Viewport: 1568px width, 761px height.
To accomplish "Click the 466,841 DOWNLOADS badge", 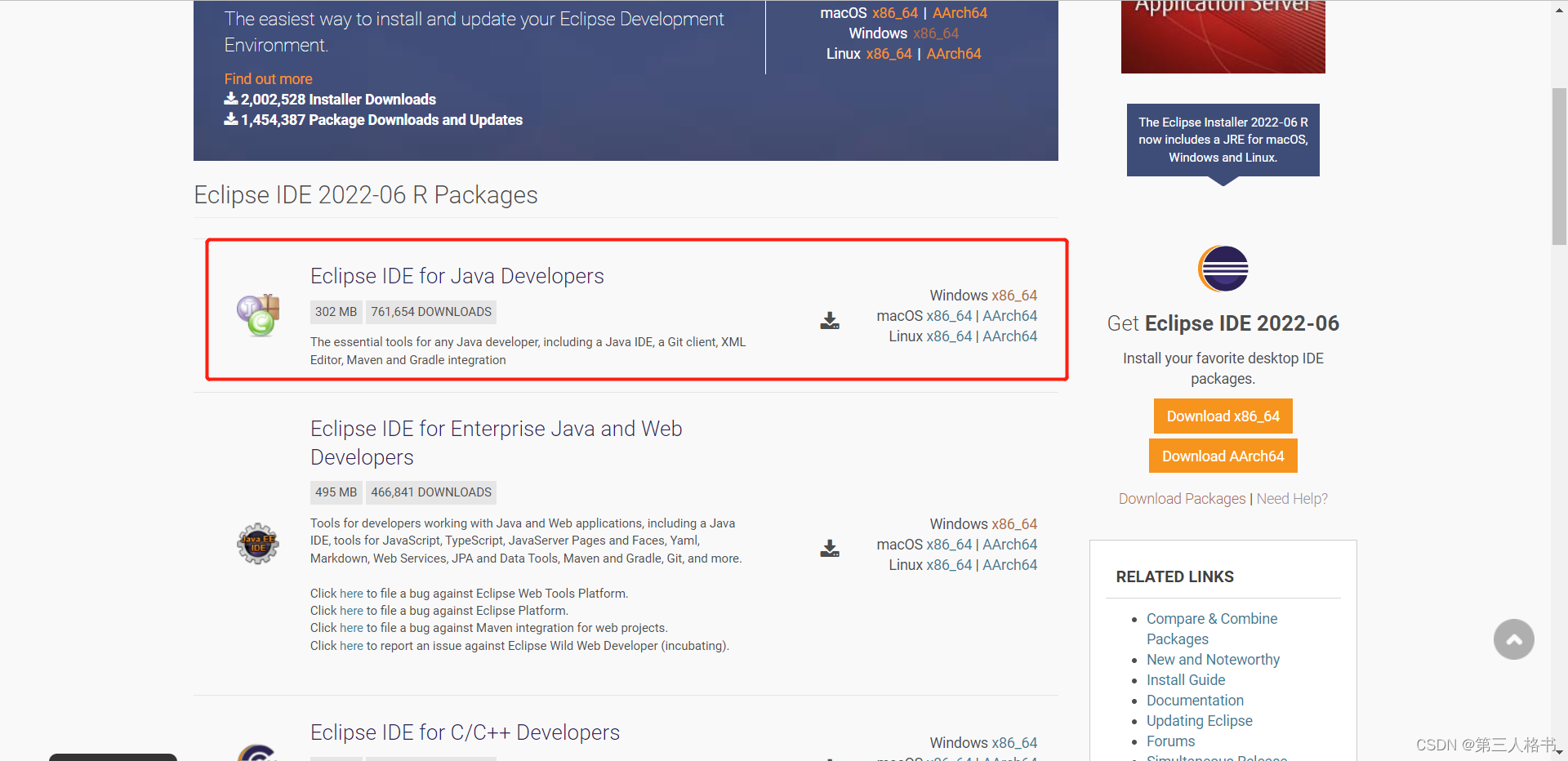I will click(431, 492).
